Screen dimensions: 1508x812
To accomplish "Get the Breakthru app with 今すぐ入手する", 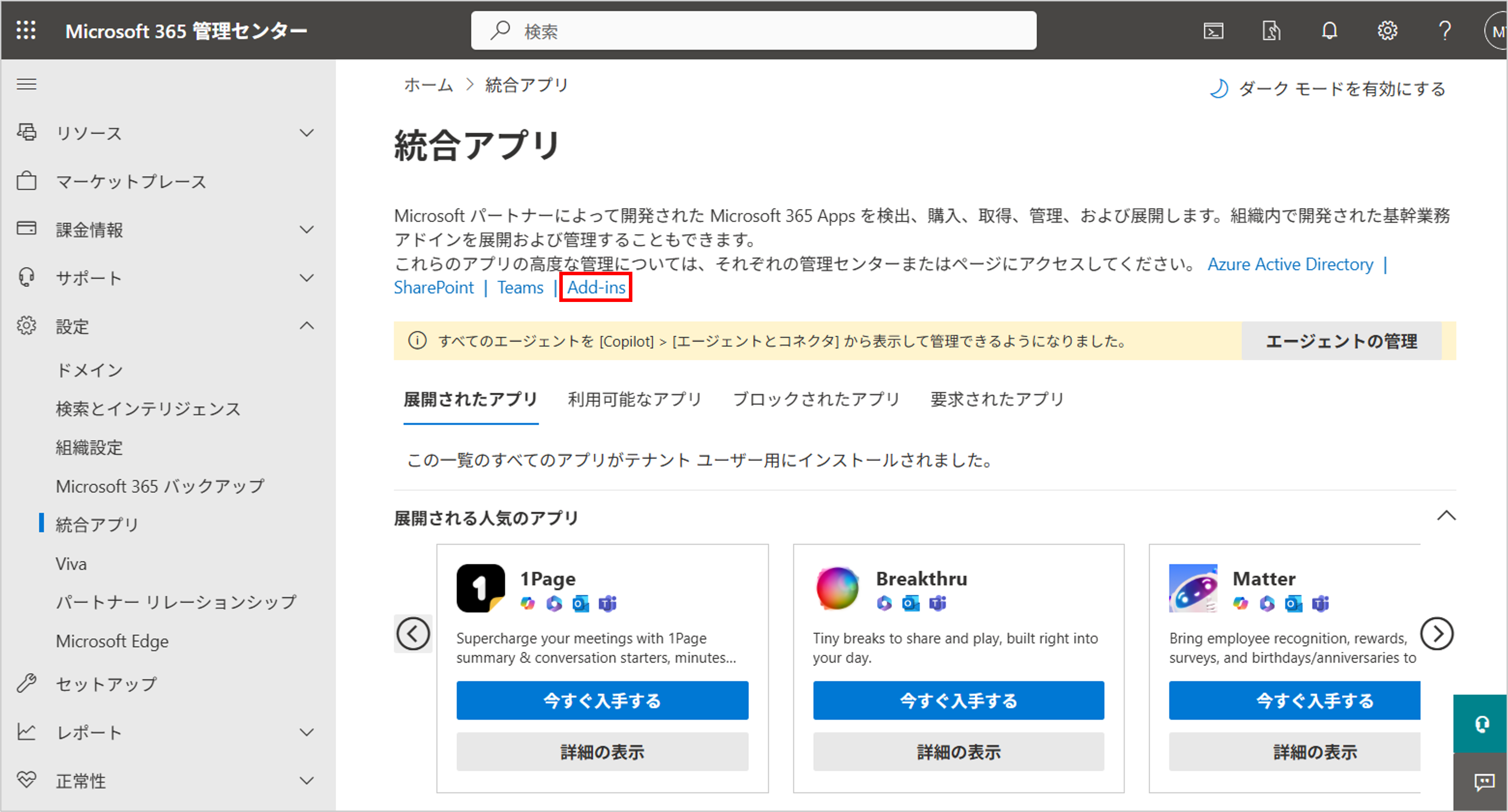I will (x=958, y=700).
